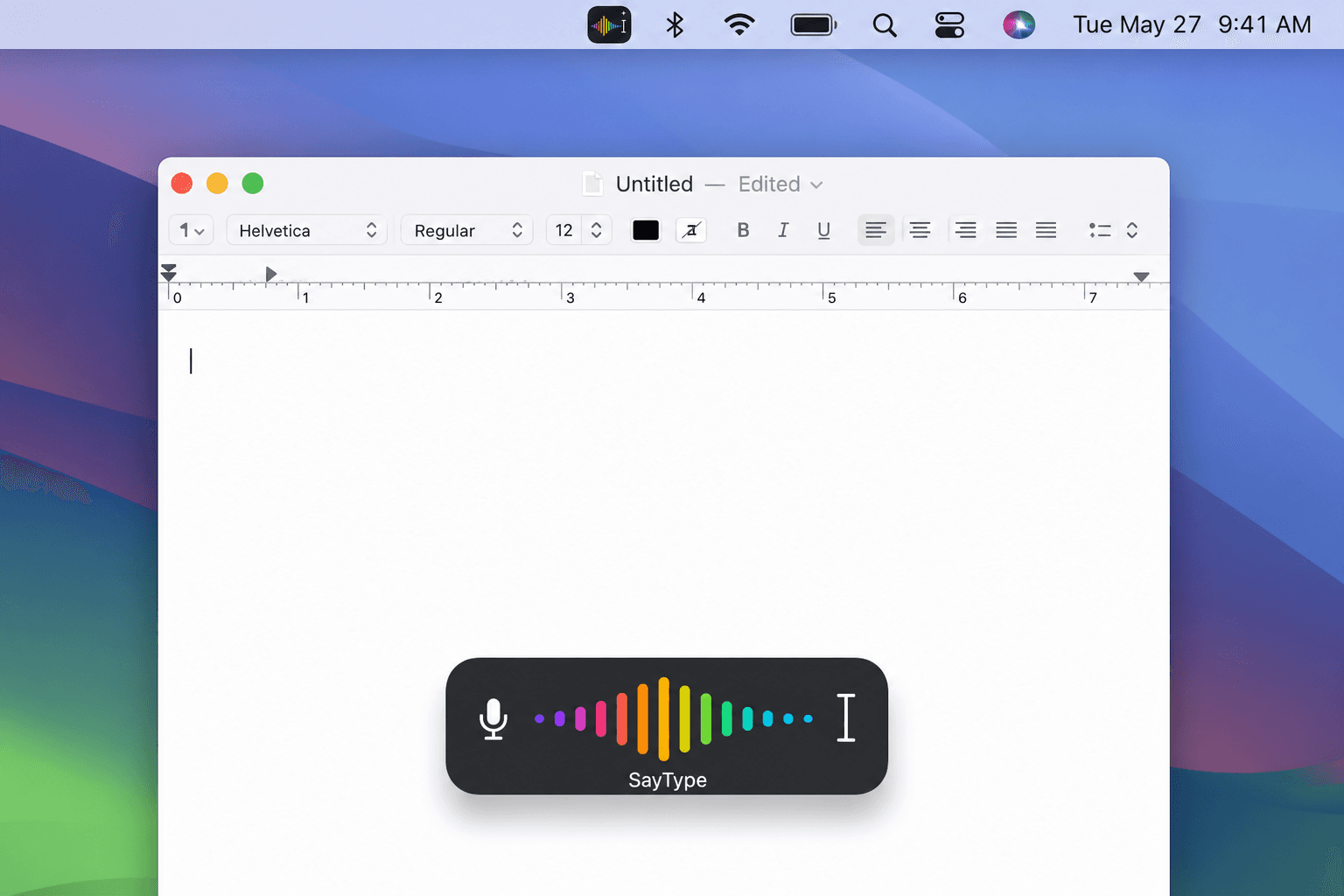Click the SayType colorful waveform
This screenshot has height=896, width=1344.
pos(674,718)
